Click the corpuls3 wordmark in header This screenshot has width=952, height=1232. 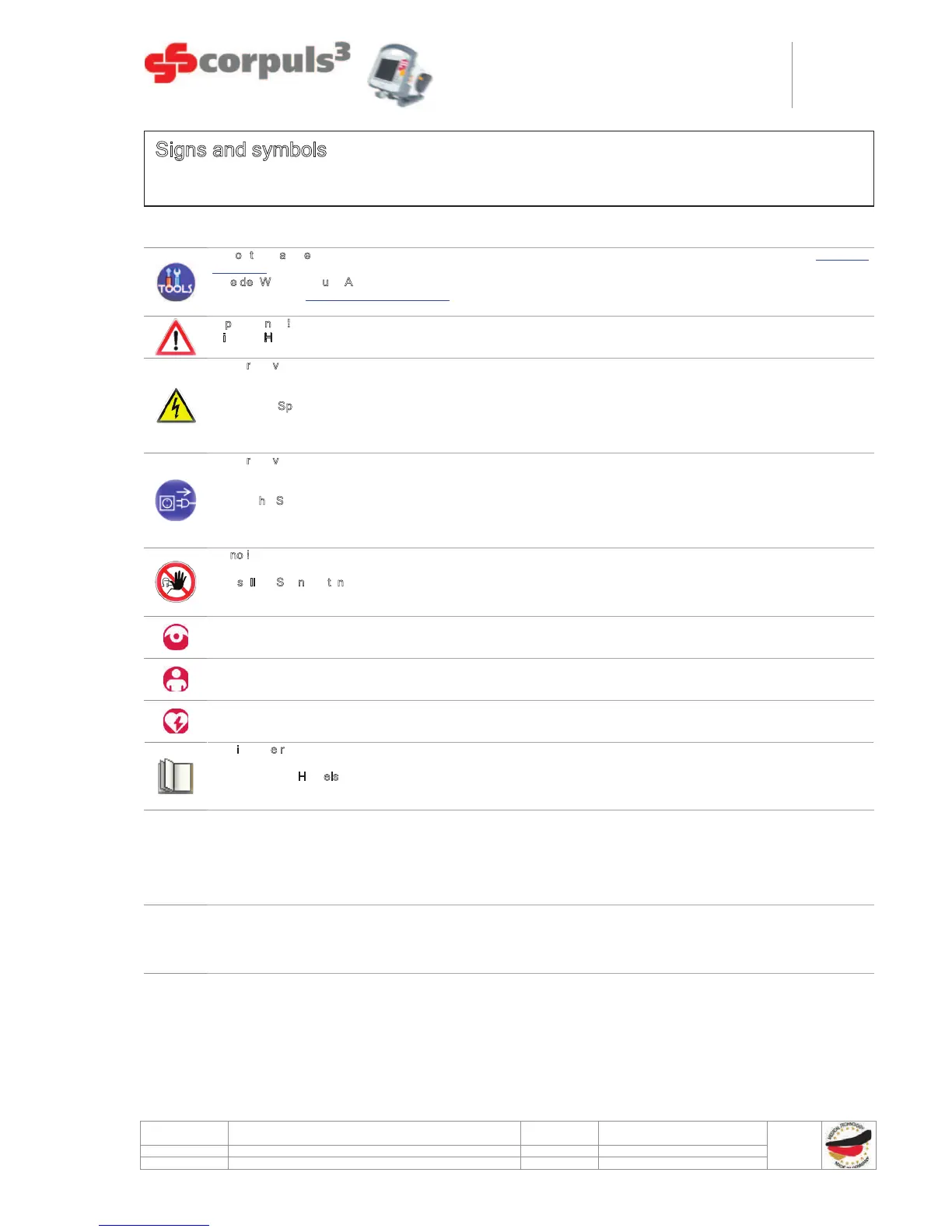point(275,61)
